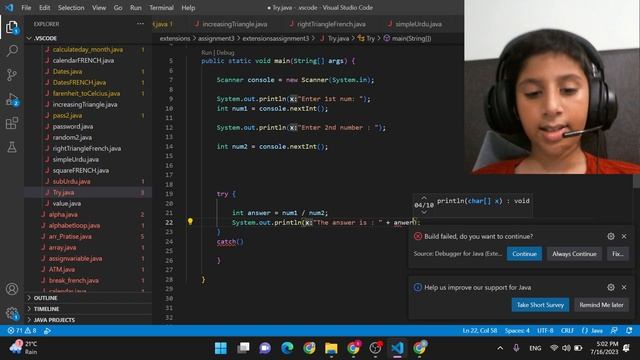Image resolution: width=640 pixels, height=360 pixels.
Task: Switch to Visual Studio Code taskbar icon
Action: pos(397,348)
